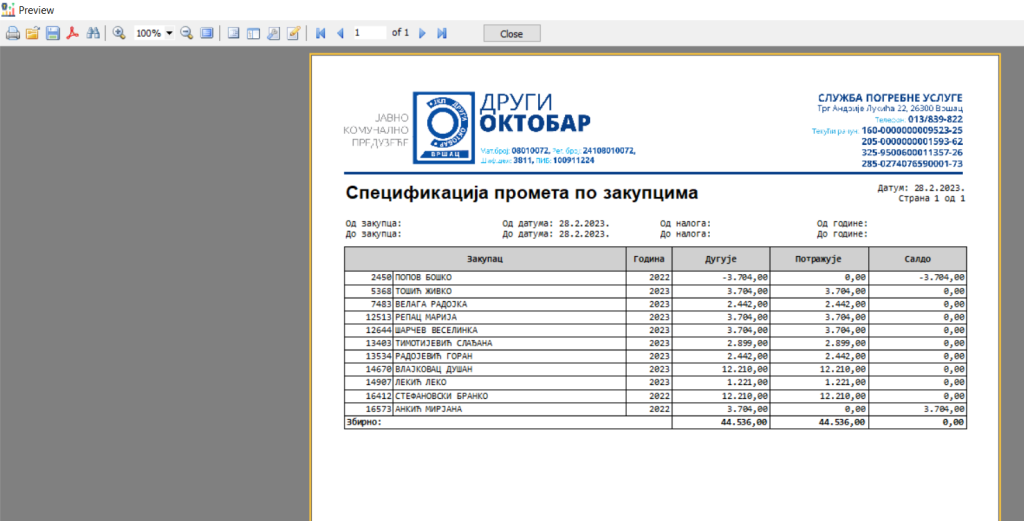Click the Zoom In magnifier icon
Image resolution: width=1024 pixels, height=521 pixels.
coord(119,33)
